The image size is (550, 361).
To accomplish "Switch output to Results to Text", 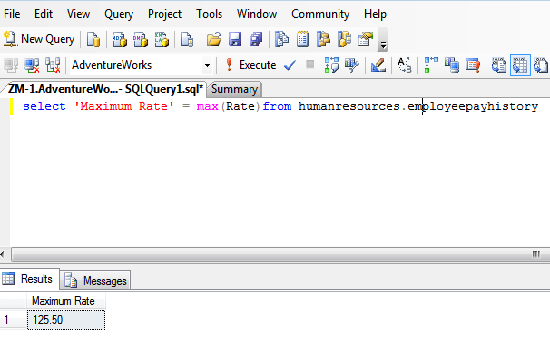I will [x=499, y=65].
